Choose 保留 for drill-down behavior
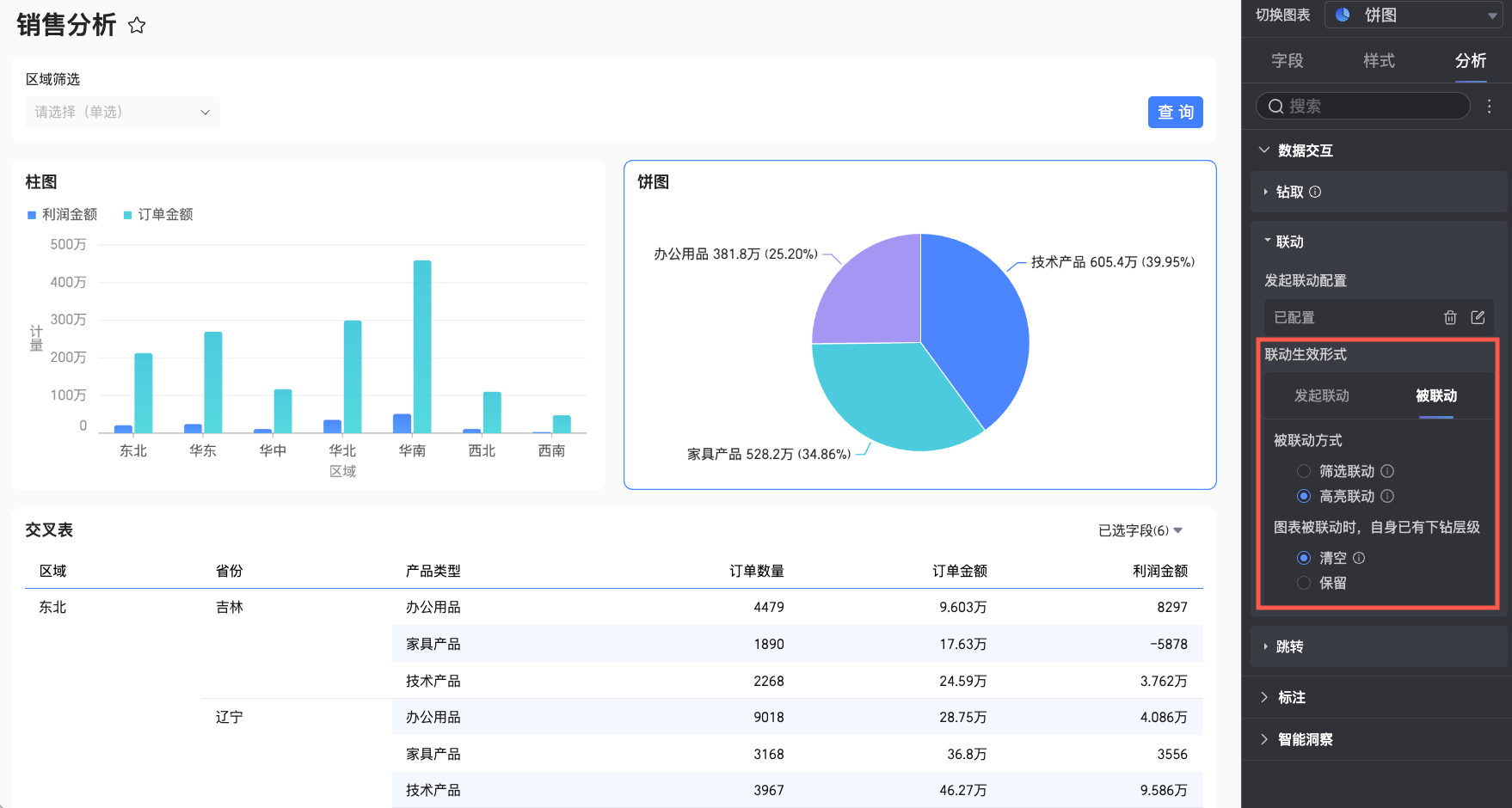Viewport: 1512px width, 808px height. tap(1304, 583)
